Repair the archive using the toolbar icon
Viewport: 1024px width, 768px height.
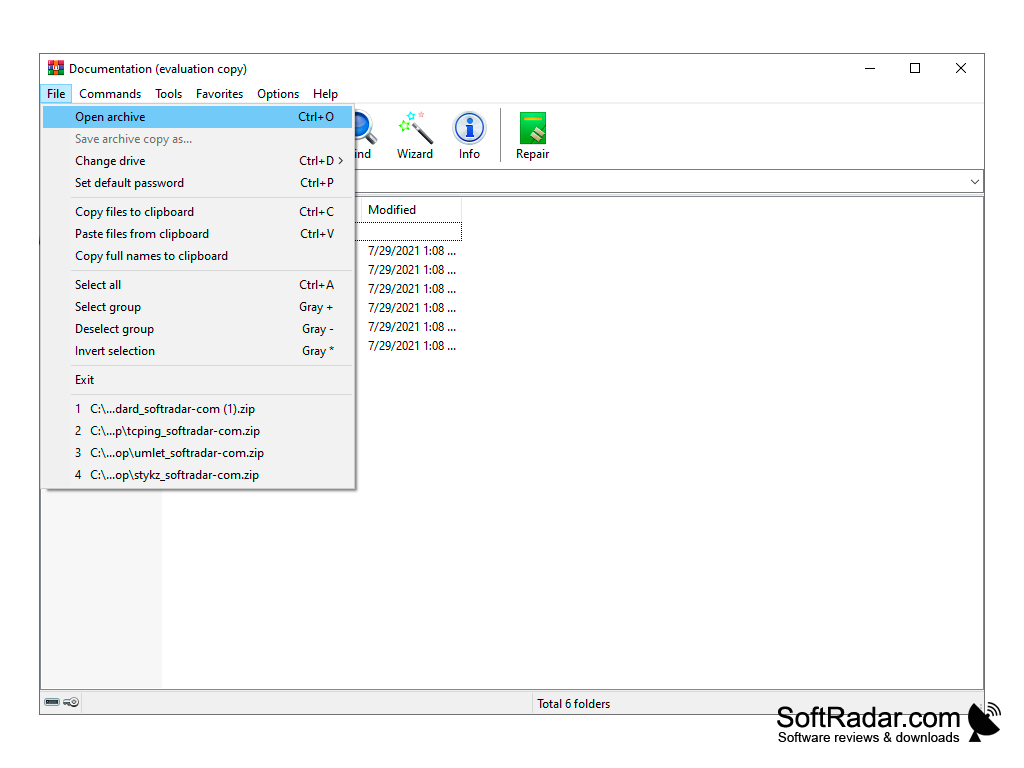click(x=532, y=135)
